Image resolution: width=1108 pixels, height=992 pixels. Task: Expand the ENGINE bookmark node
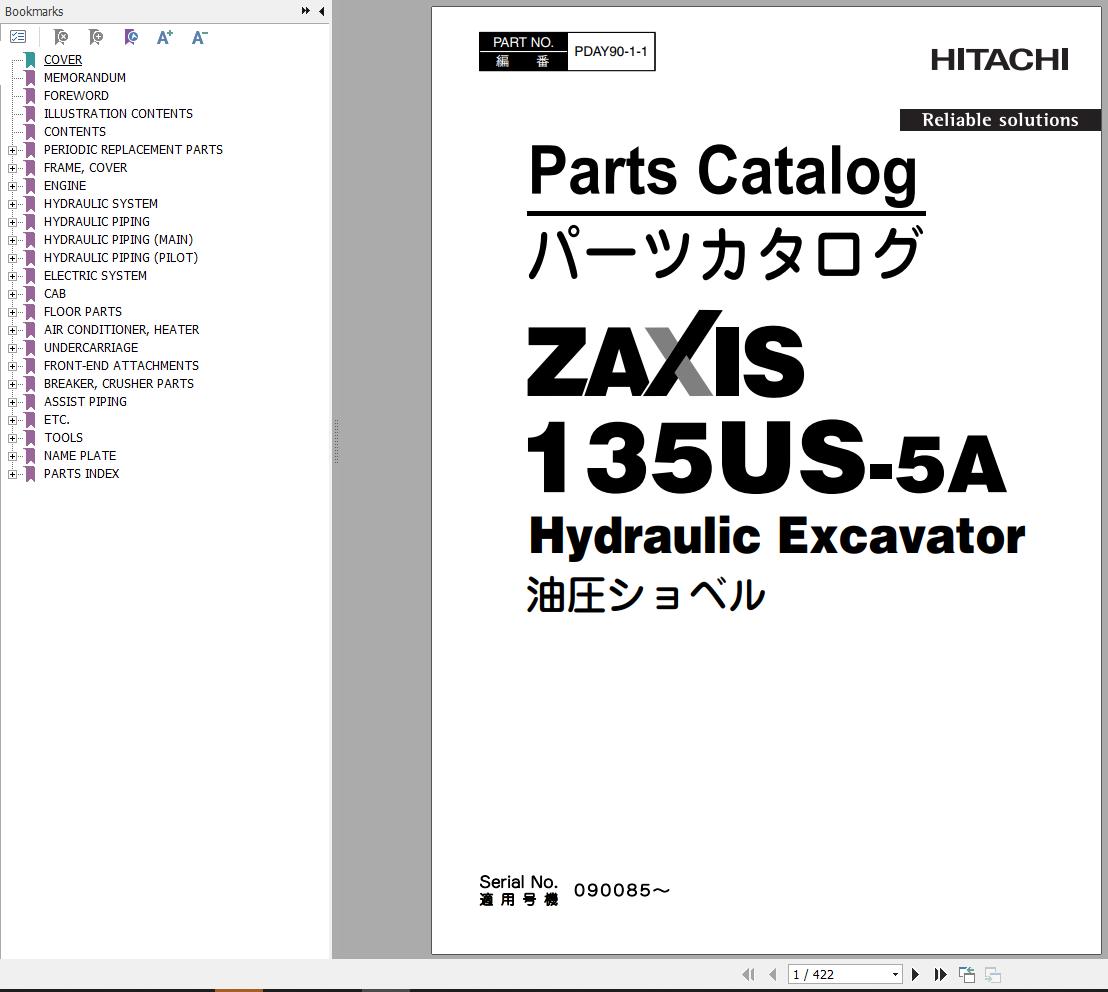(12, 187)
